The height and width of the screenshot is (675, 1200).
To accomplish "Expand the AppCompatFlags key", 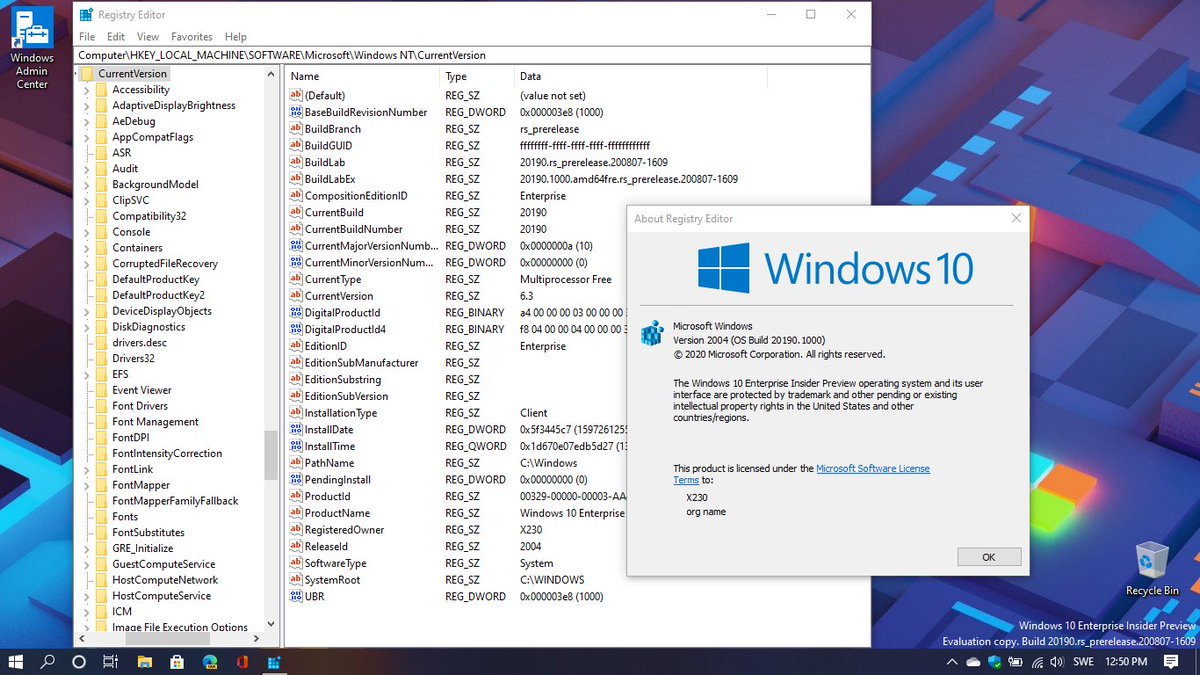I will coord(87,137).
